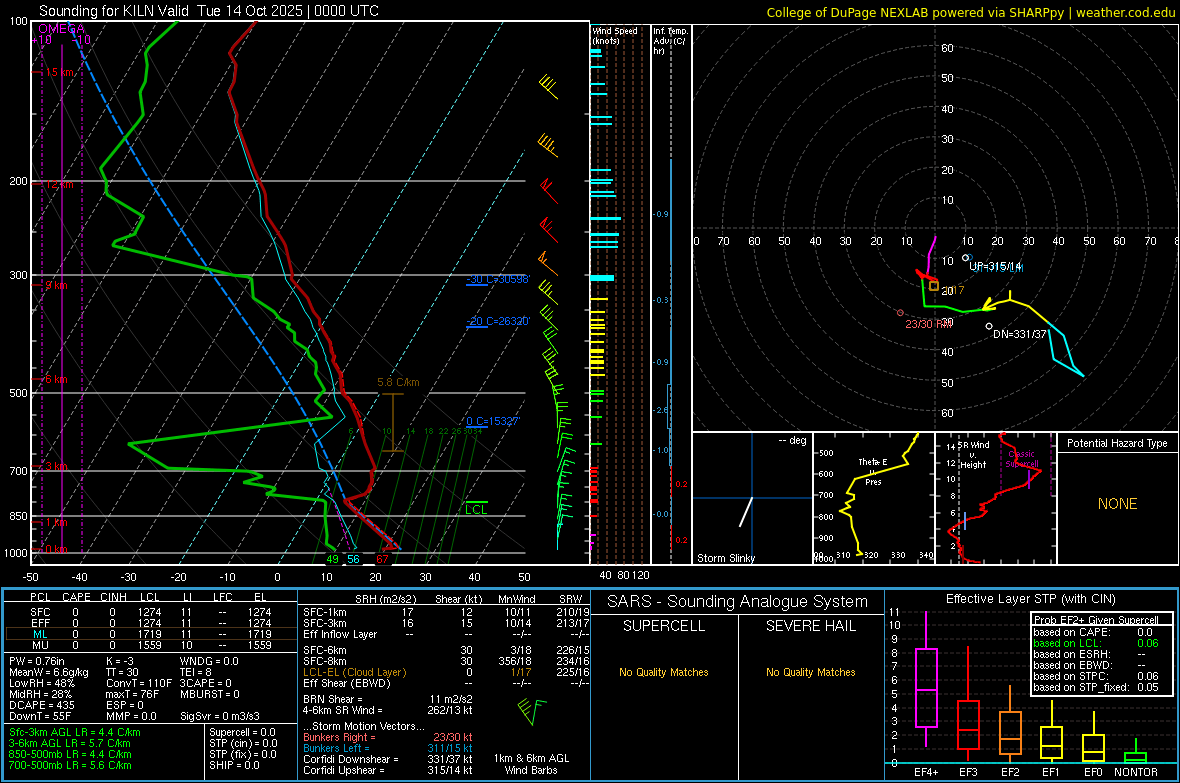Click the MeanW = 6.6g/kg value

point(48,672)
